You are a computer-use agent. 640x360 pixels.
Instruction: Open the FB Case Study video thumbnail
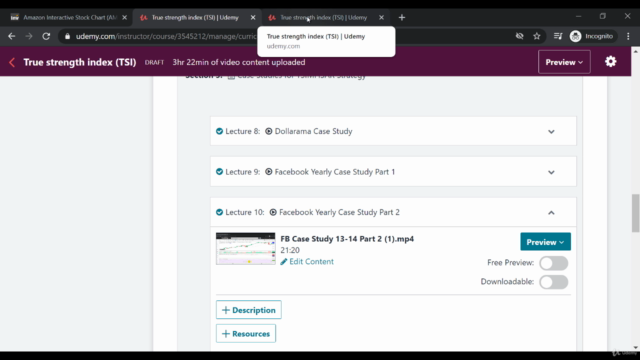pyautogui.click(x=245, y=249)
